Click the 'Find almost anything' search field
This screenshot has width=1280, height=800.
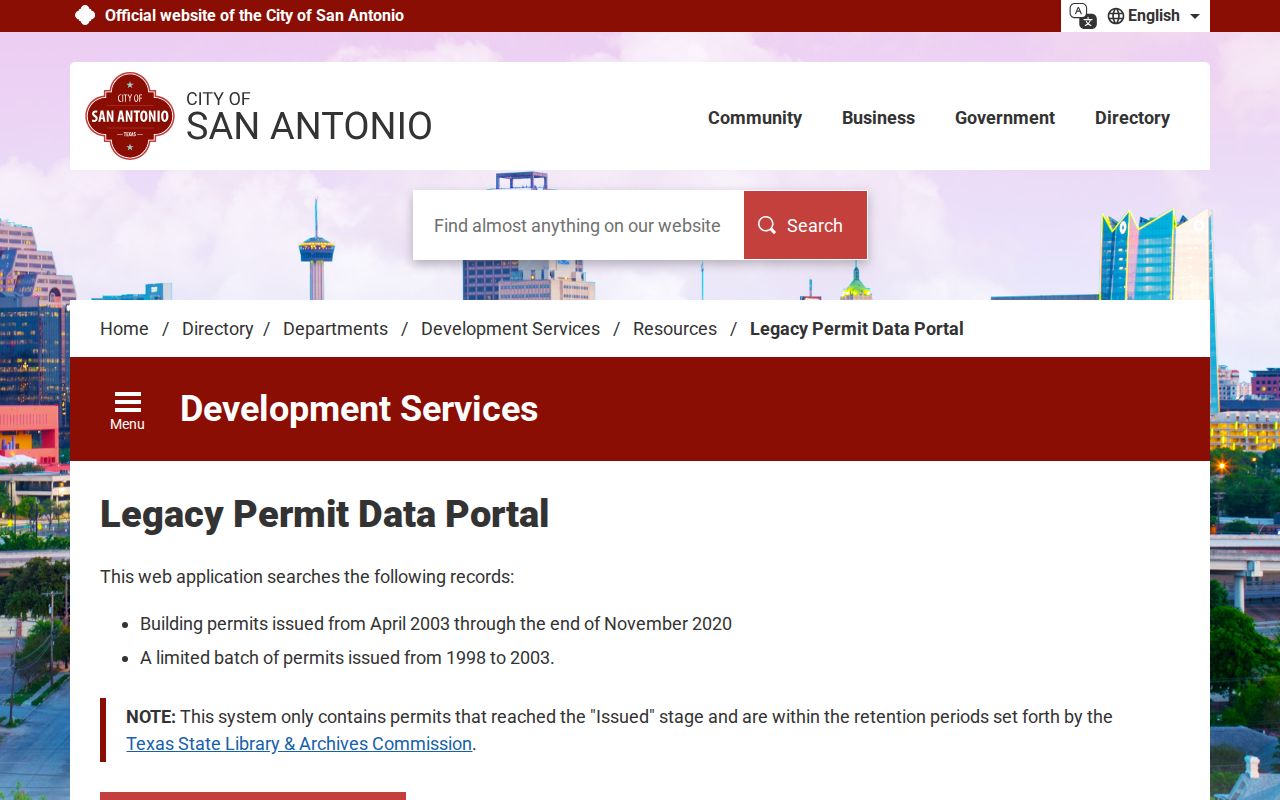coord(578,225)
